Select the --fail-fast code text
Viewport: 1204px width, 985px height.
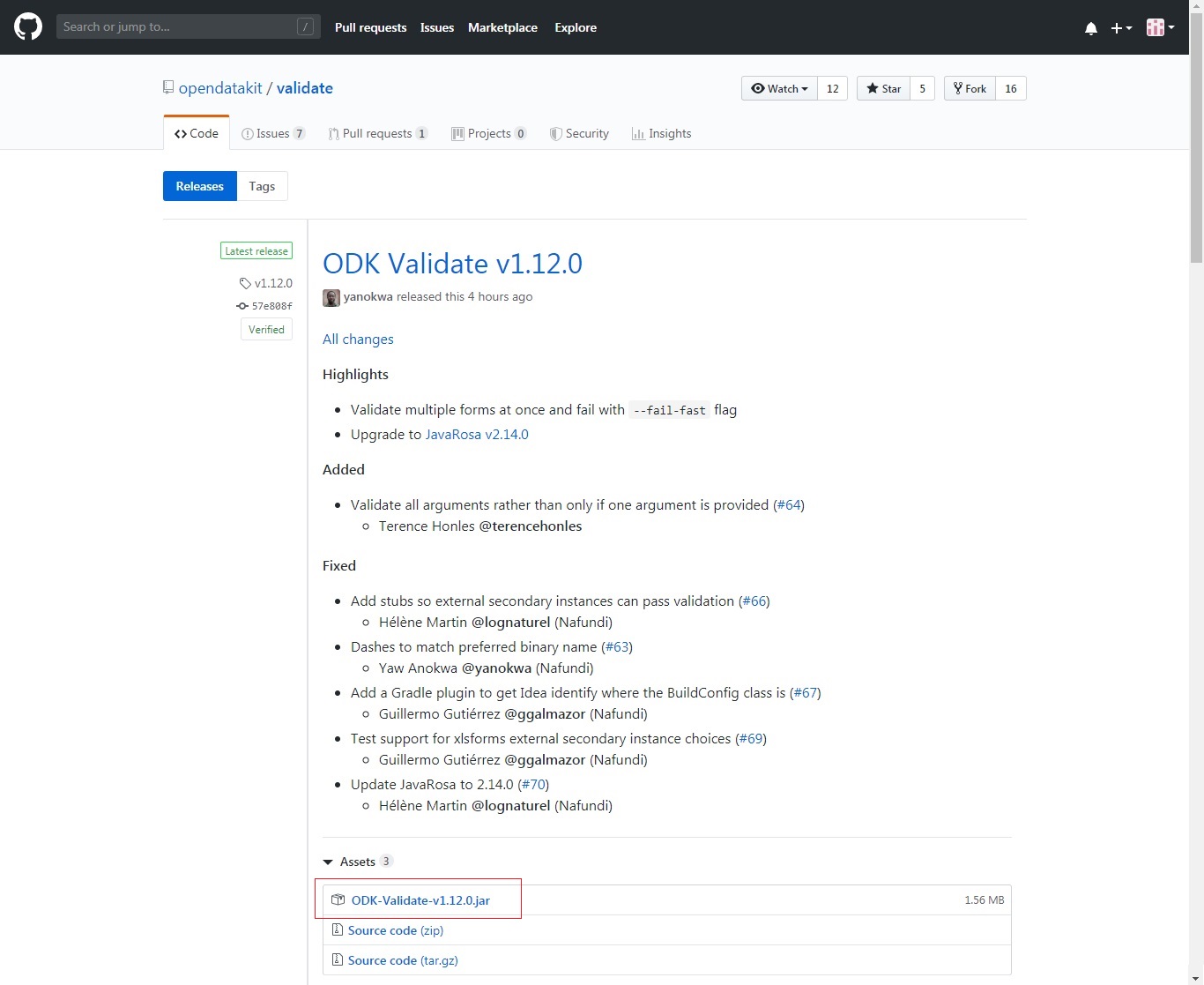(670, 410)
